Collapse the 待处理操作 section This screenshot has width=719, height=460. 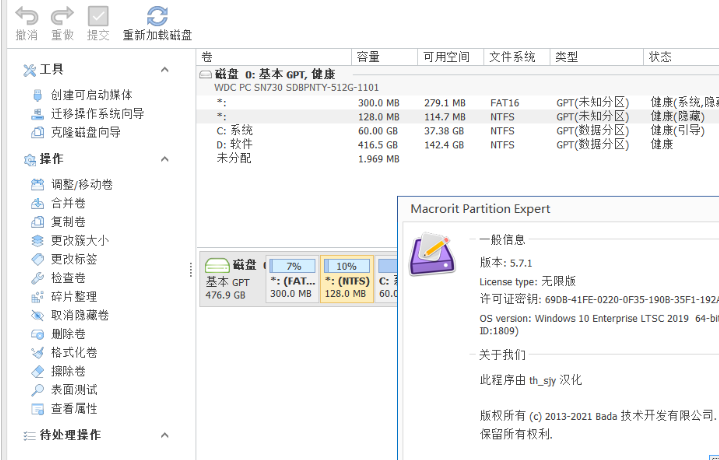point(165,435)
